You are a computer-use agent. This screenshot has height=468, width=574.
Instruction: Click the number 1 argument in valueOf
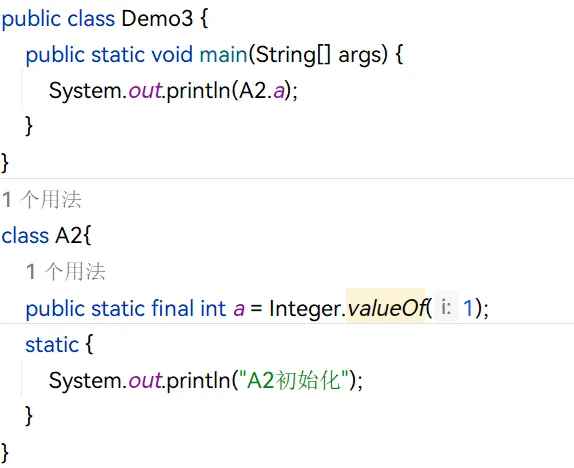468,308
